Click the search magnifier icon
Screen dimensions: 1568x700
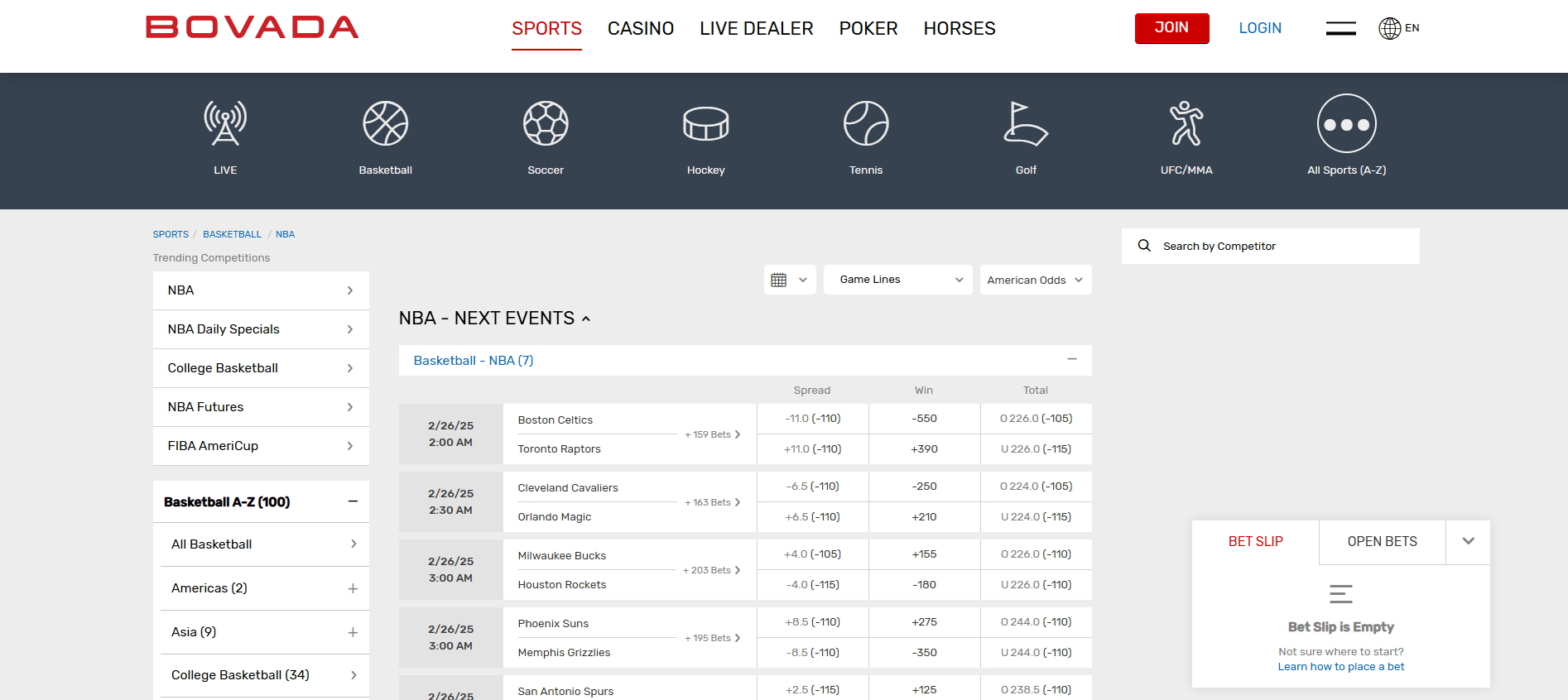tap(1144, 246)
